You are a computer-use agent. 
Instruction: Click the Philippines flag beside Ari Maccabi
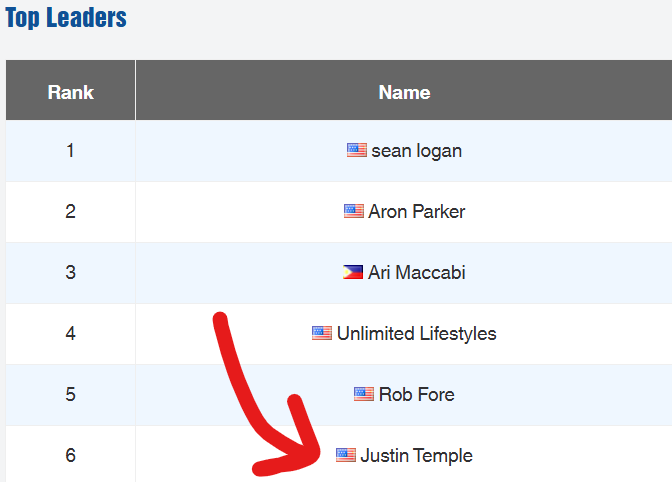(x=353, y=272)
